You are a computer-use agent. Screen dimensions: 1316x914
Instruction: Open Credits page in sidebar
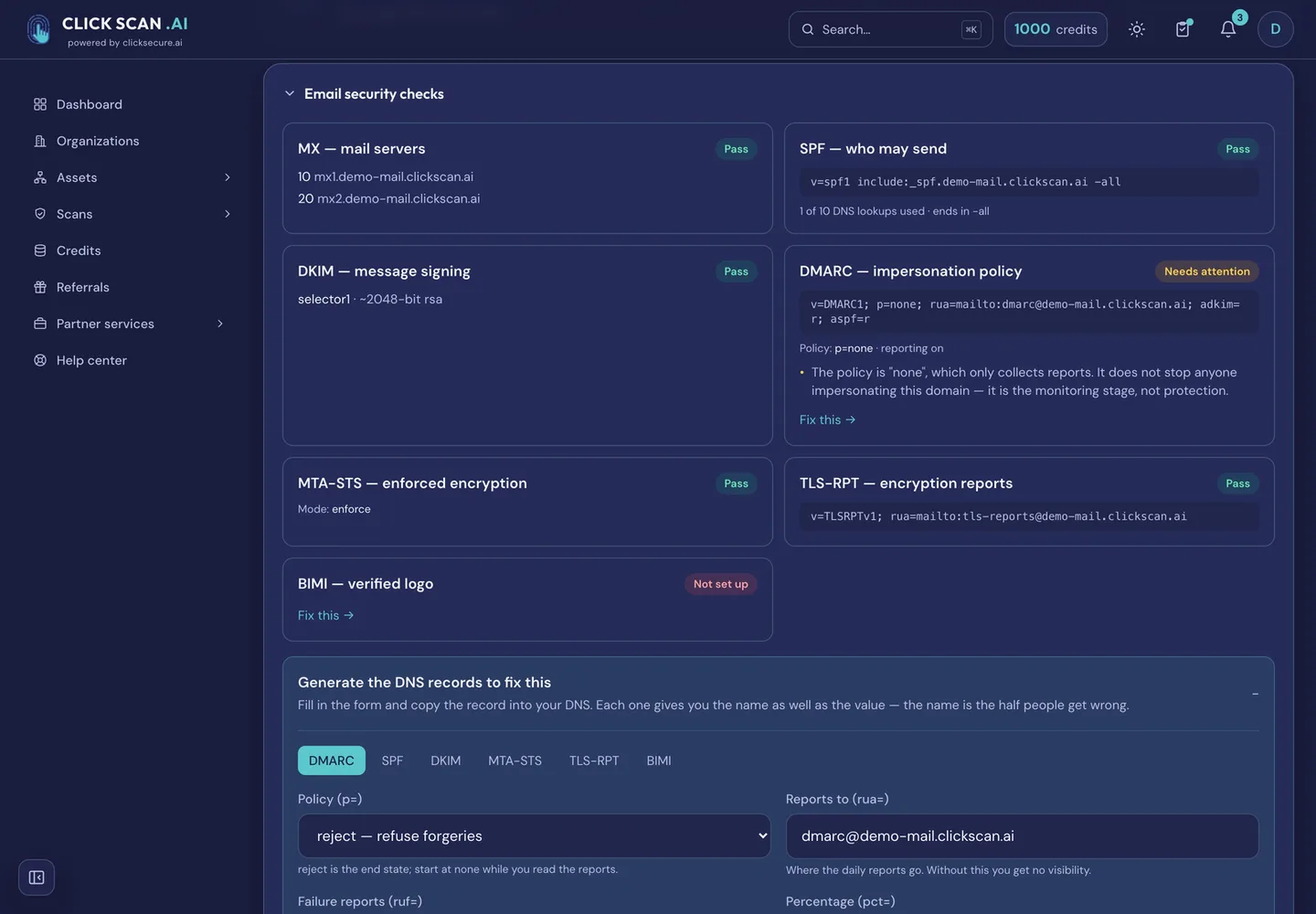[79, 250]
